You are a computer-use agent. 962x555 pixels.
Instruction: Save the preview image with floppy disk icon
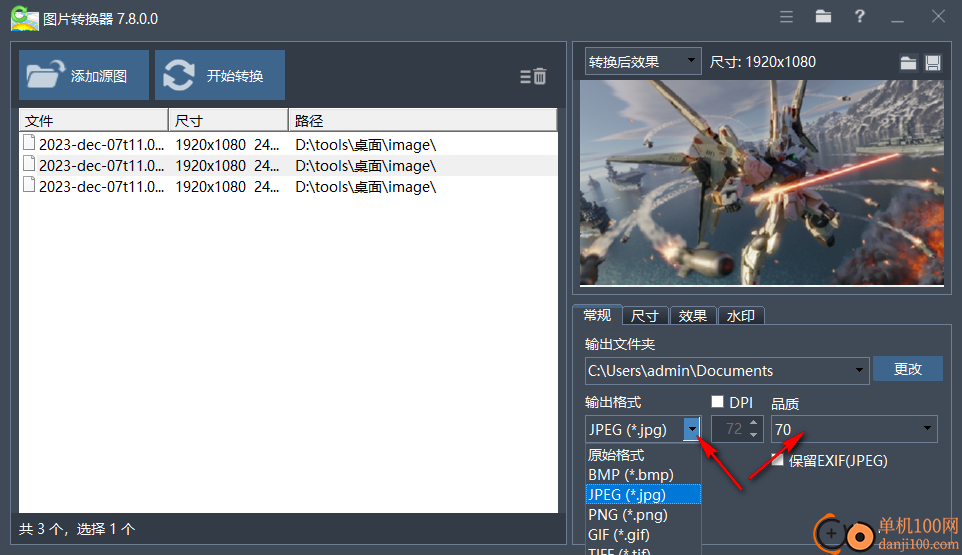point(933,63)
